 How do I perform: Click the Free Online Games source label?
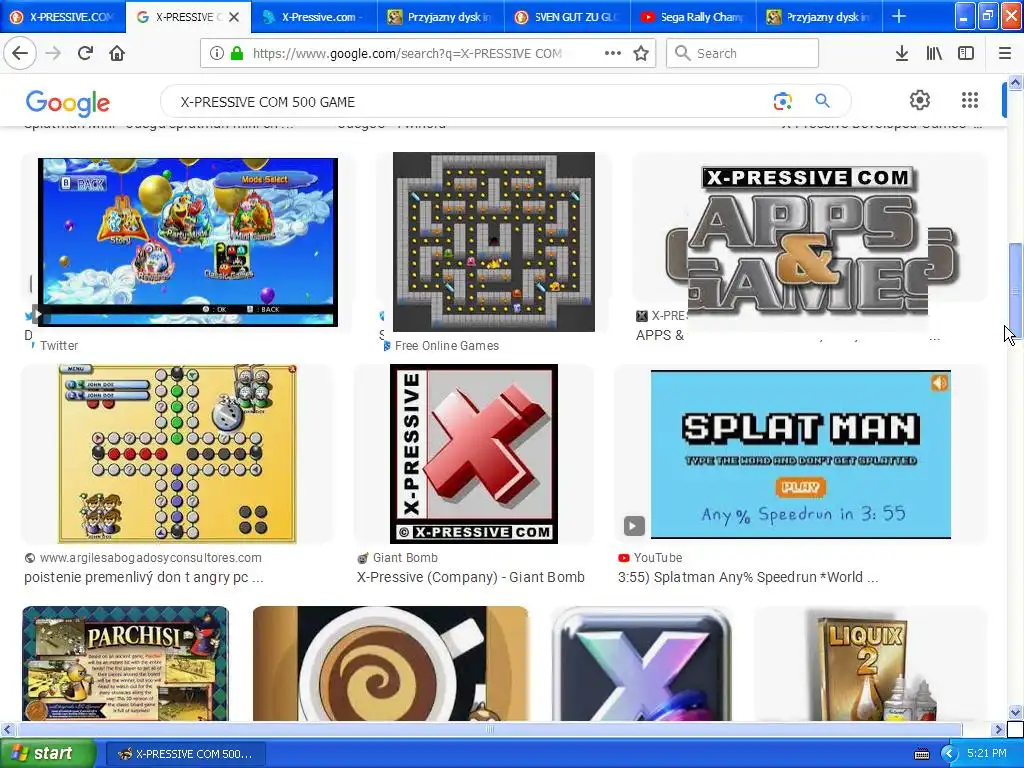click(x=447, y=345)
